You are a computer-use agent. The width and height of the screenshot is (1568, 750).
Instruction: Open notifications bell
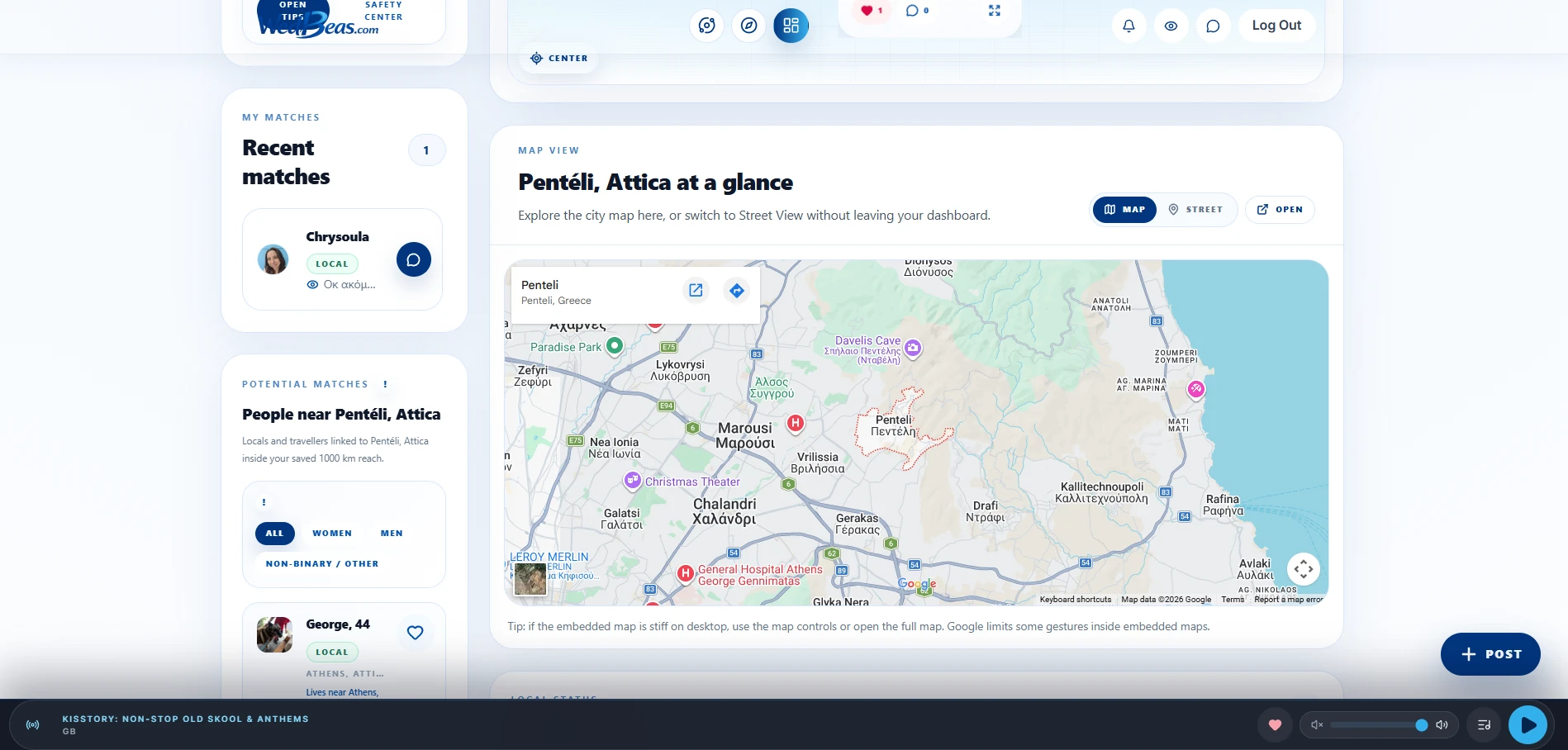click(1128, 26)
